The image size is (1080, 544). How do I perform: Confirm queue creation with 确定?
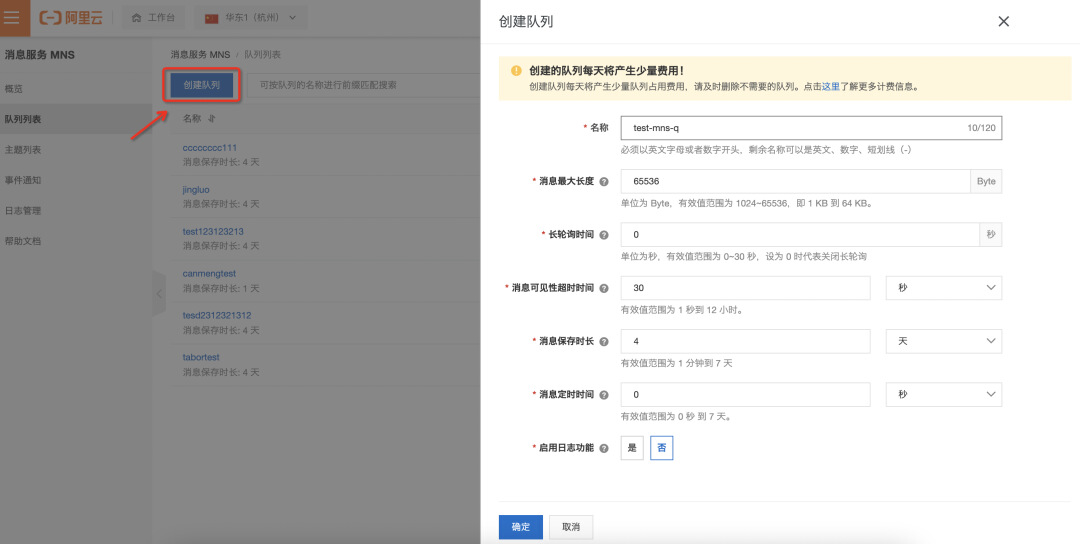click(521, 527)
